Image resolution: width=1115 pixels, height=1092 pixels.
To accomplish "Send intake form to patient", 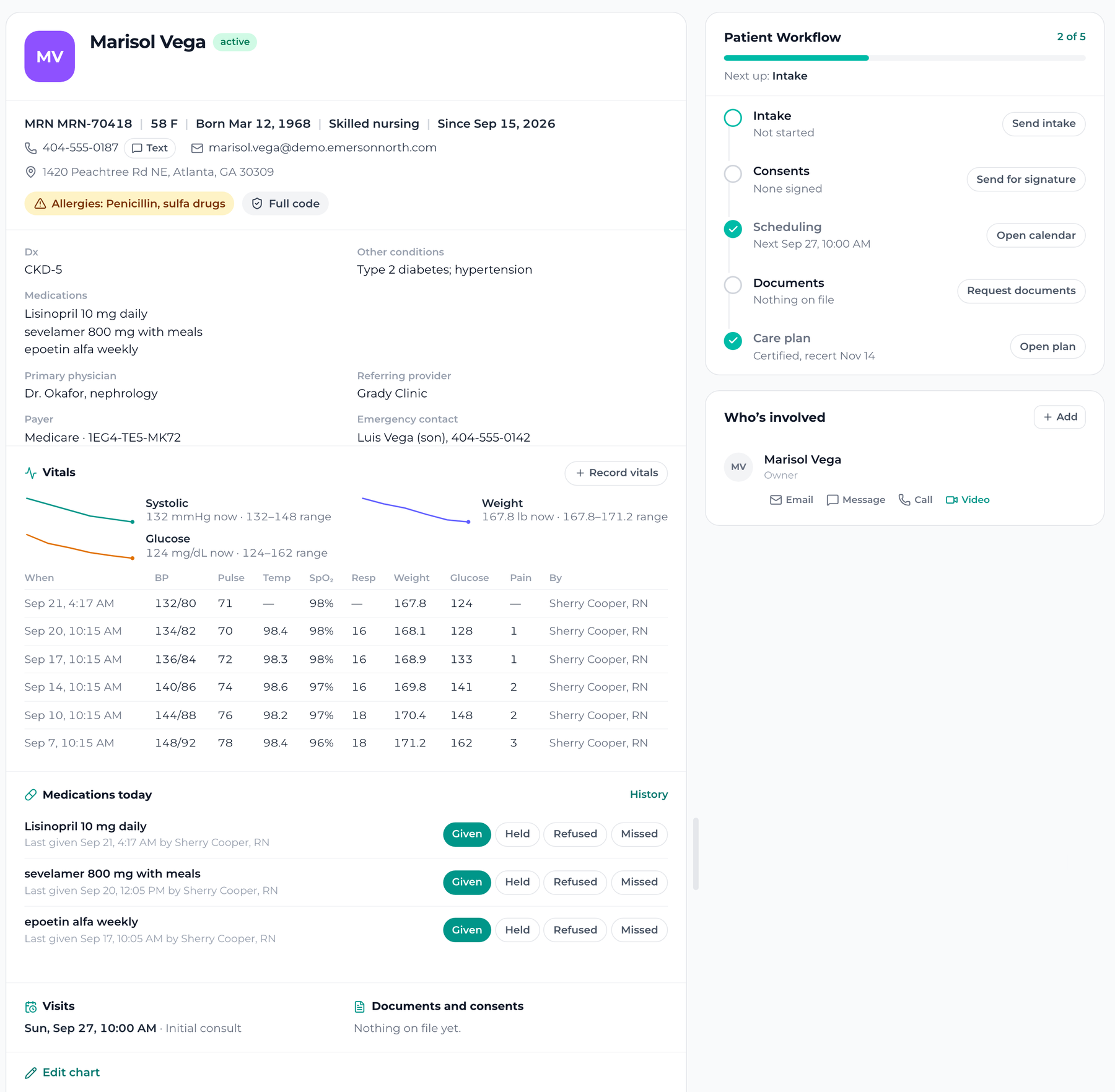I will 1043,124.
